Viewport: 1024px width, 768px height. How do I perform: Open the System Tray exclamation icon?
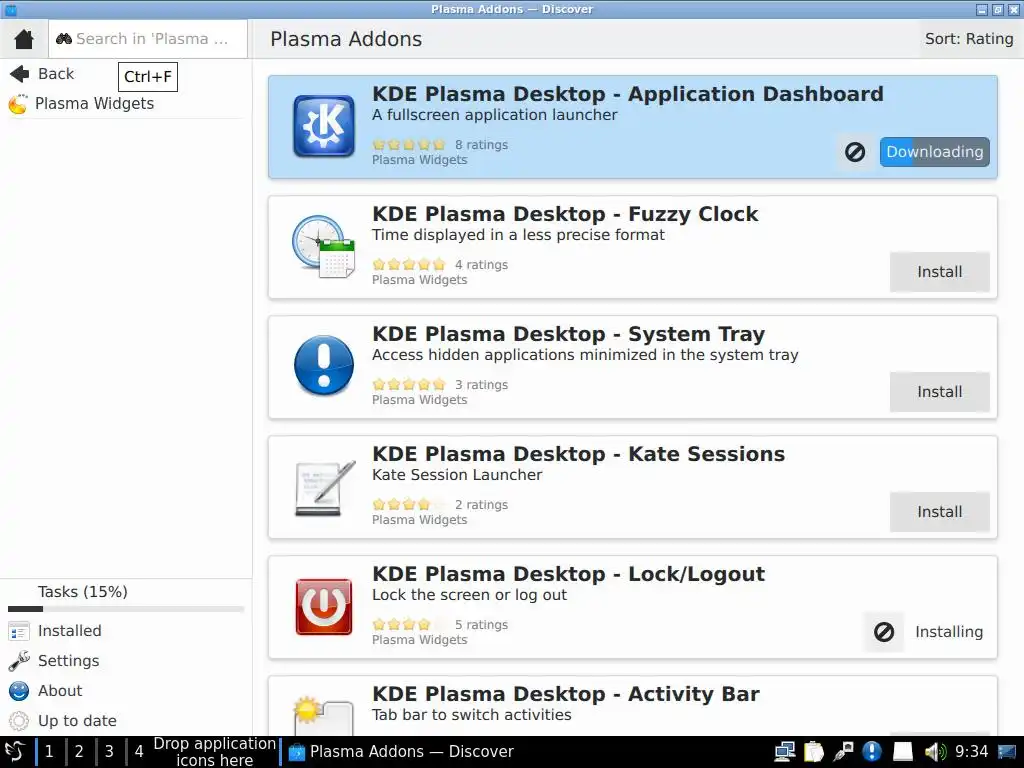(323, 366)
